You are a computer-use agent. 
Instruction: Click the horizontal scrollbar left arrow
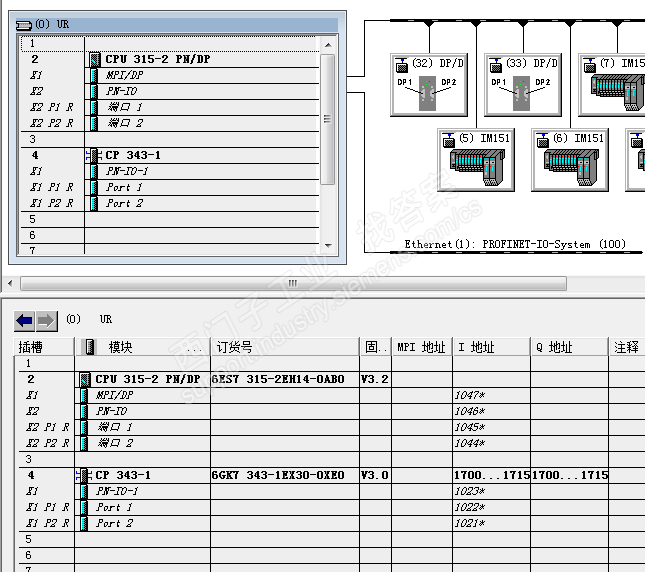coord(10,283)
